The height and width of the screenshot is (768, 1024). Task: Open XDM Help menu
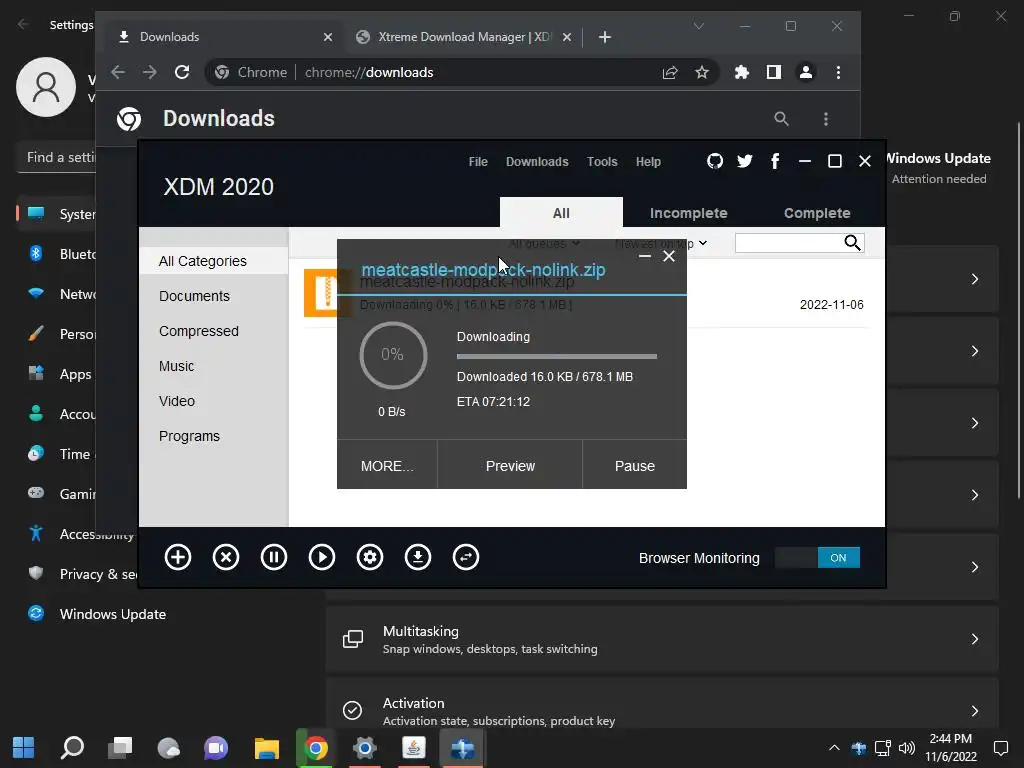tap(648, 161)
